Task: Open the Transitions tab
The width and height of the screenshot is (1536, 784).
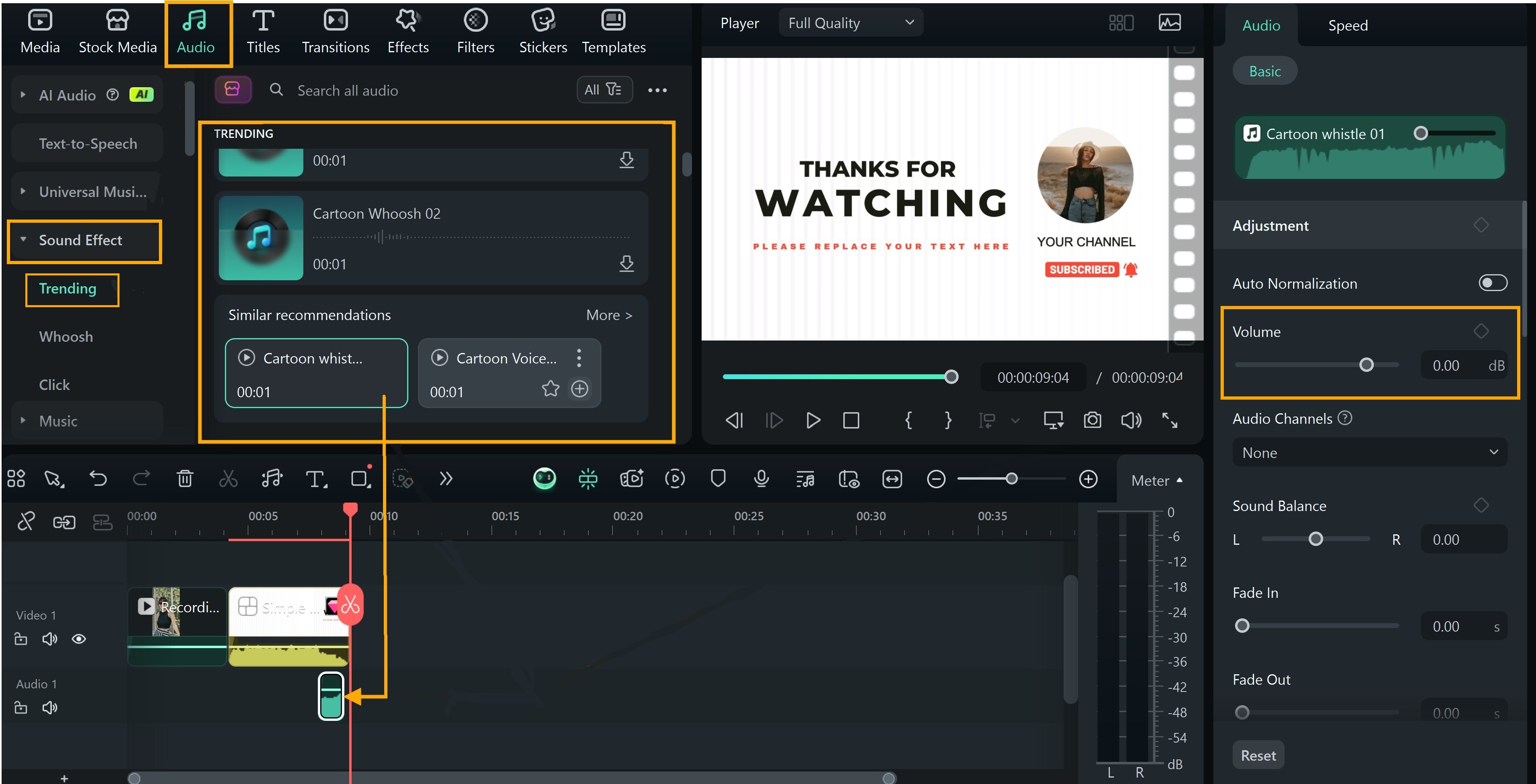Action: [x=335, y=32]
